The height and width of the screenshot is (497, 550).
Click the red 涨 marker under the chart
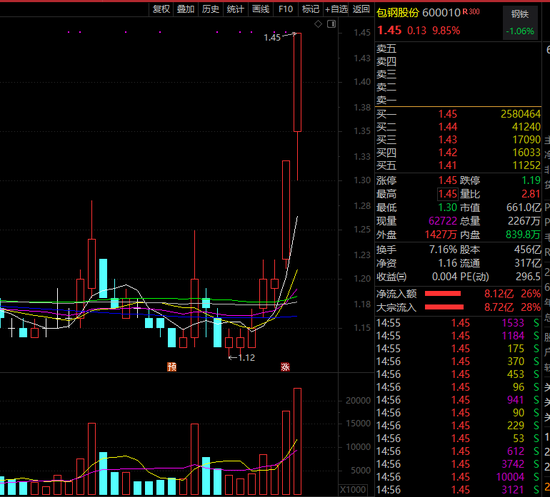285,367
